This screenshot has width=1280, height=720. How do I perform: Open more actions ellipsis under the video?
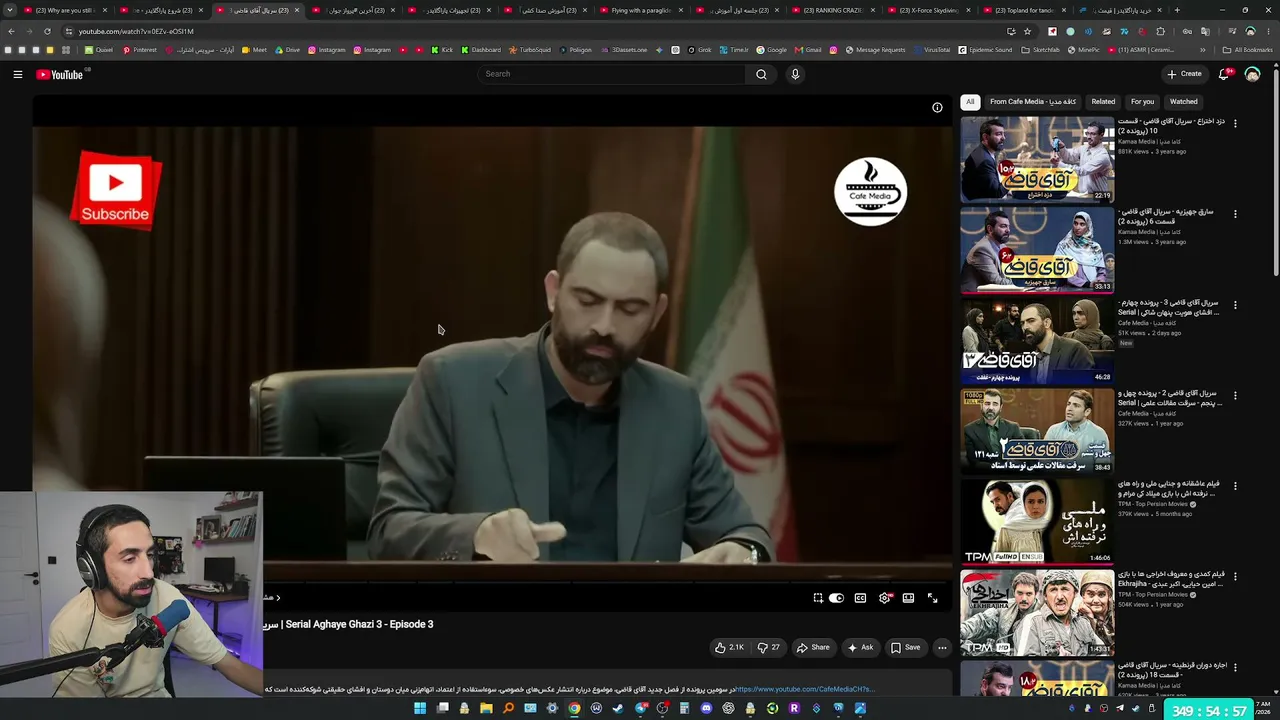[942, 647]
